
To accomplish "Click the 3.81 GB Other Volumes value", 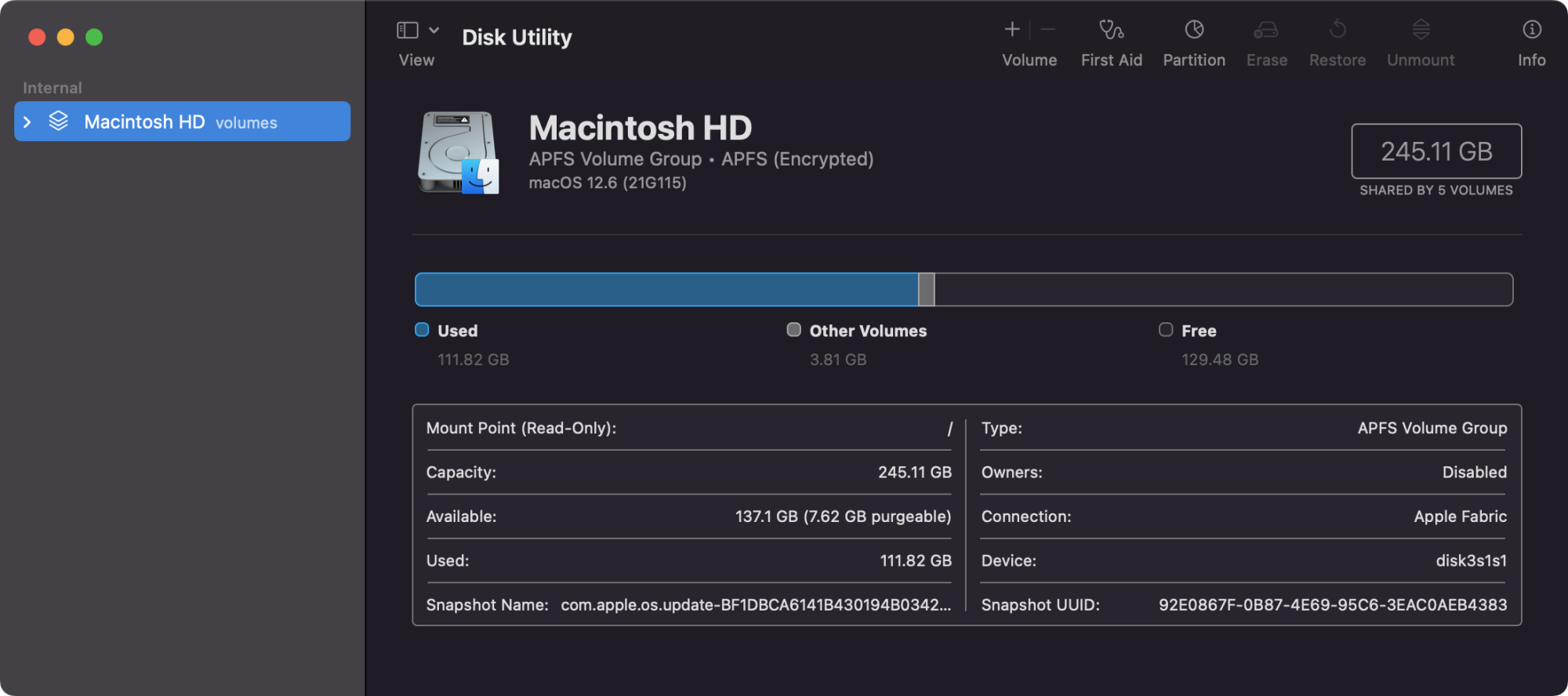I will point(838,360).
